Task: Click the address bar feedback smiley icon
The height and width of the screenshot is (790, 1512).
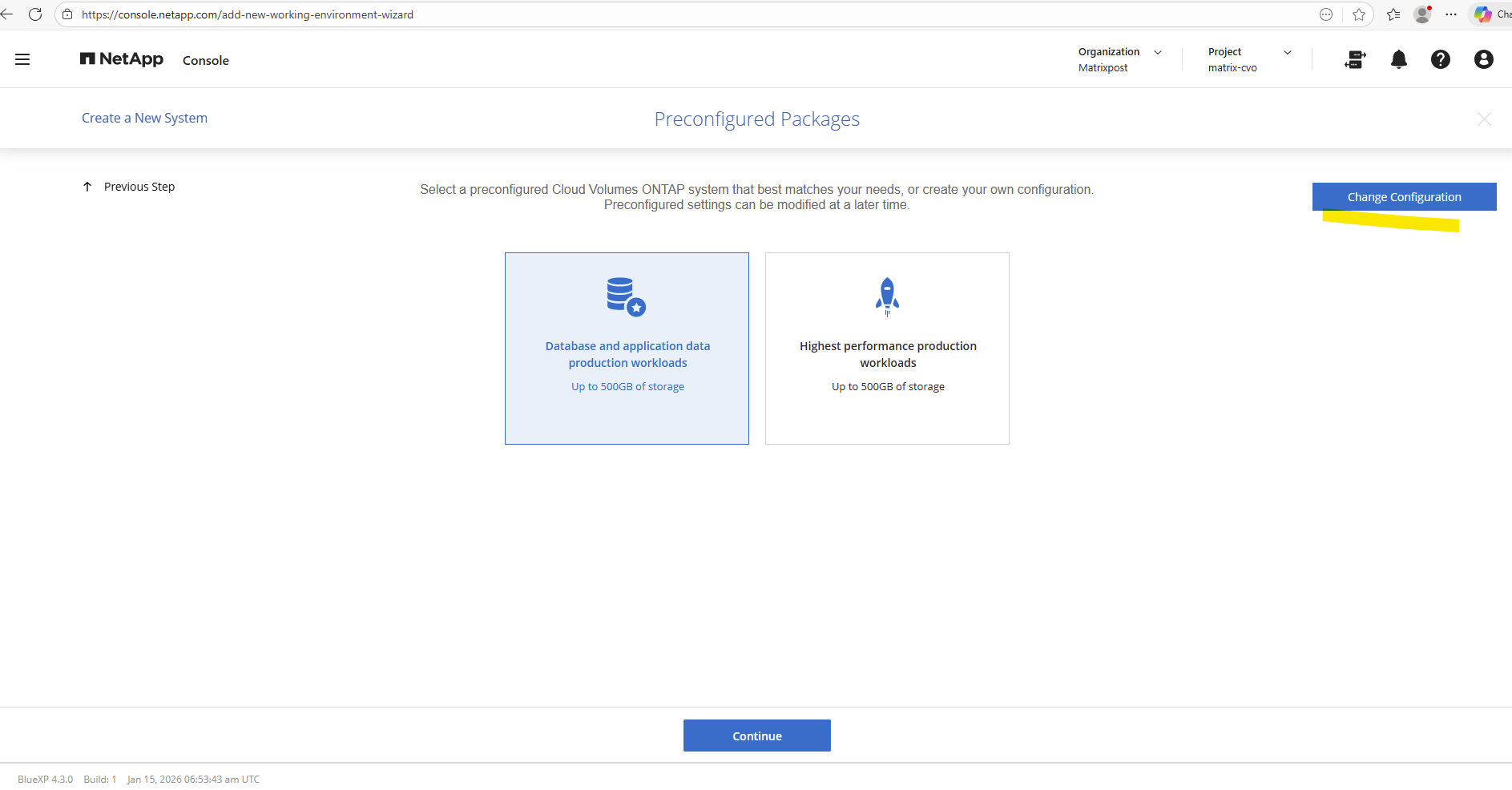Action: point(1326,14)
